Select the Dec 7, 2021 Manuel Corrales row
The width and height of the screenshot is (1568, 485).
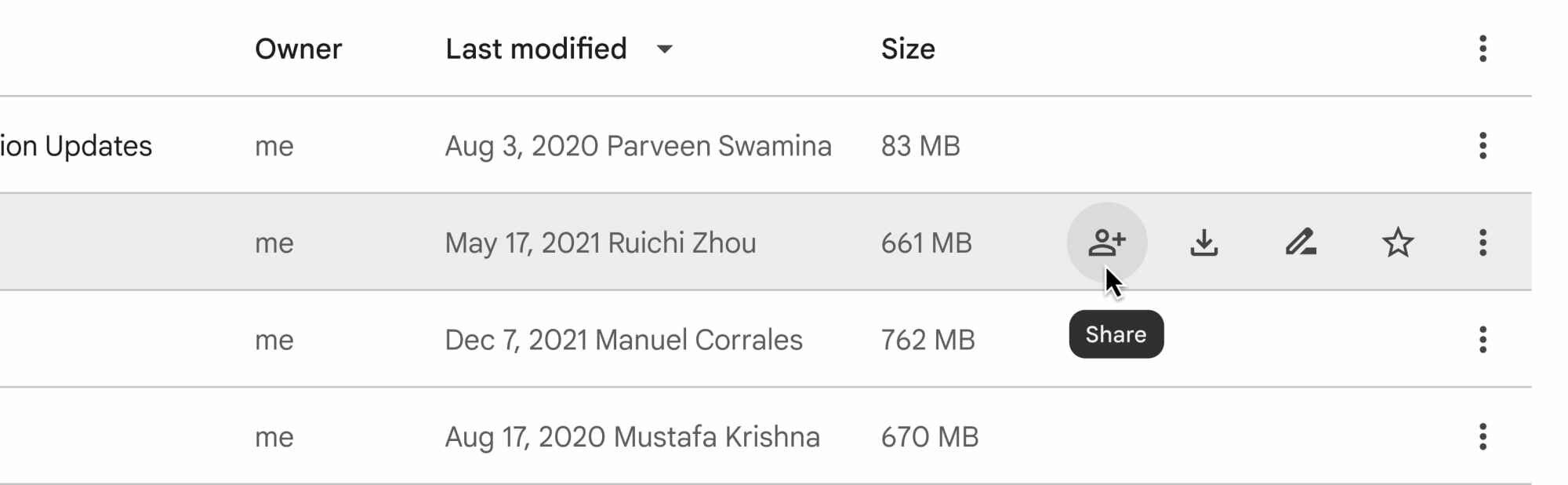[623, 340]
